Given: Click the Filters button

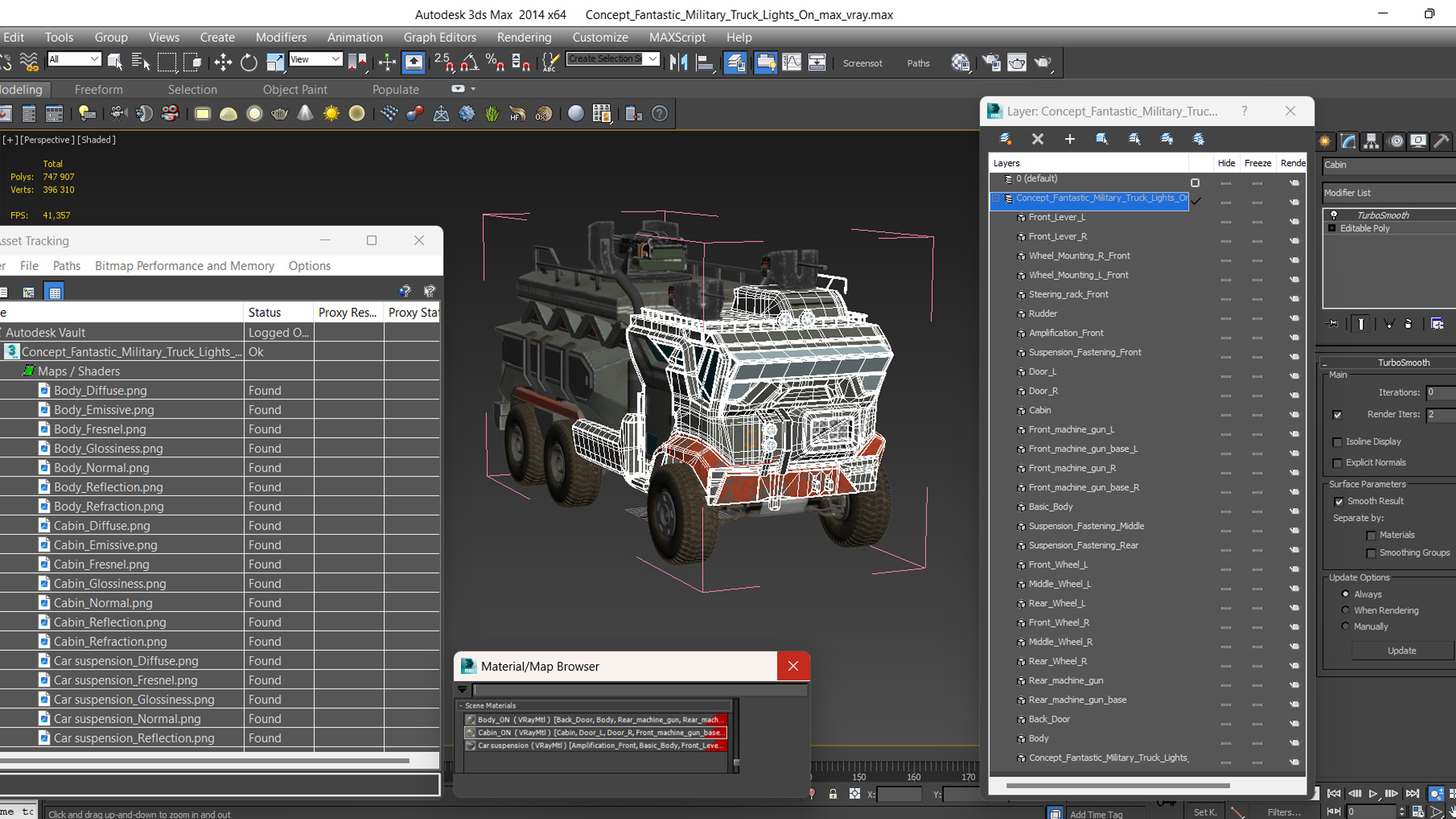Looking at the screenshot, I should coord(1284,812).
